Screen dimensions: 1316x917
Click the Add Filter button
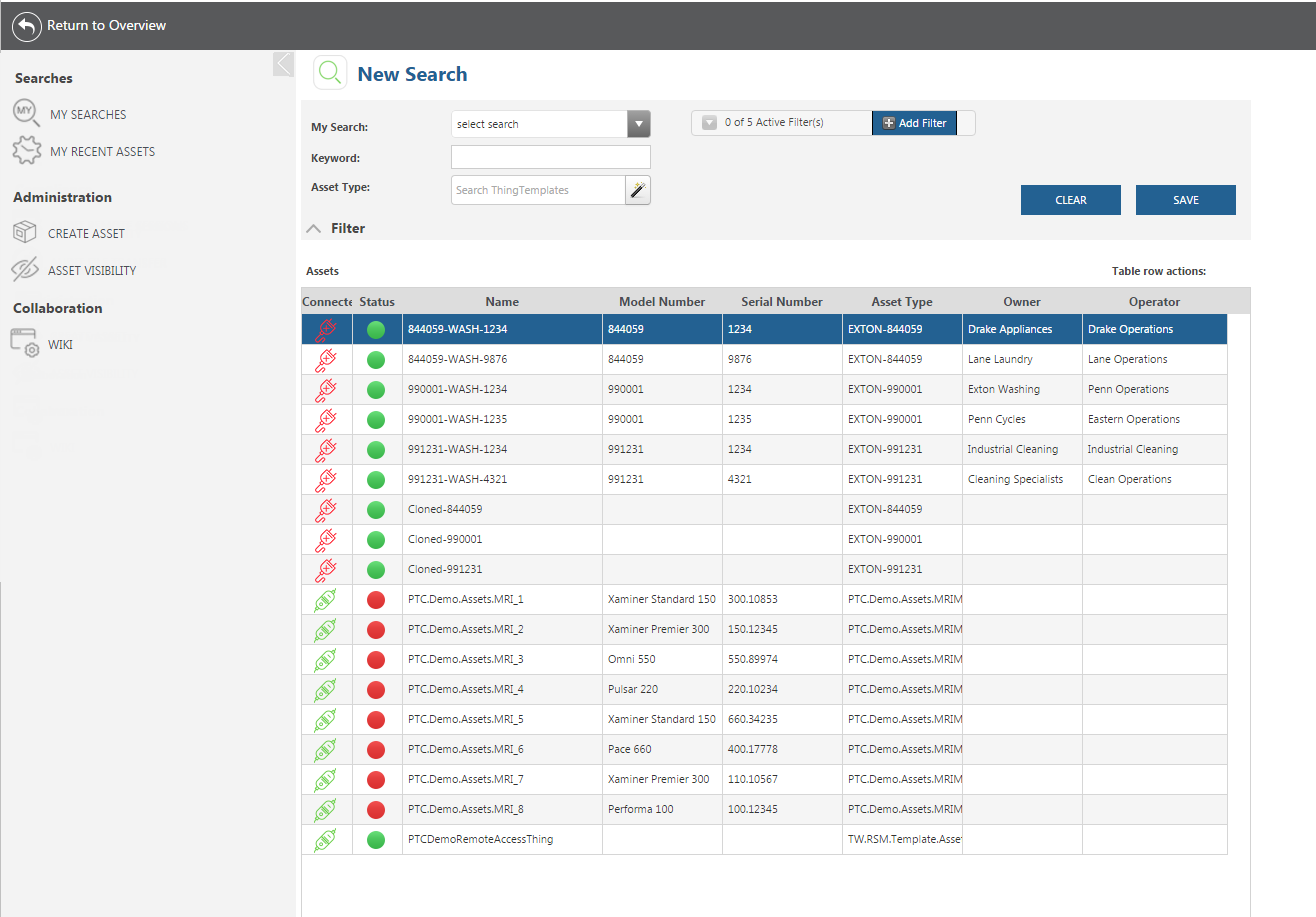point(914,123)
